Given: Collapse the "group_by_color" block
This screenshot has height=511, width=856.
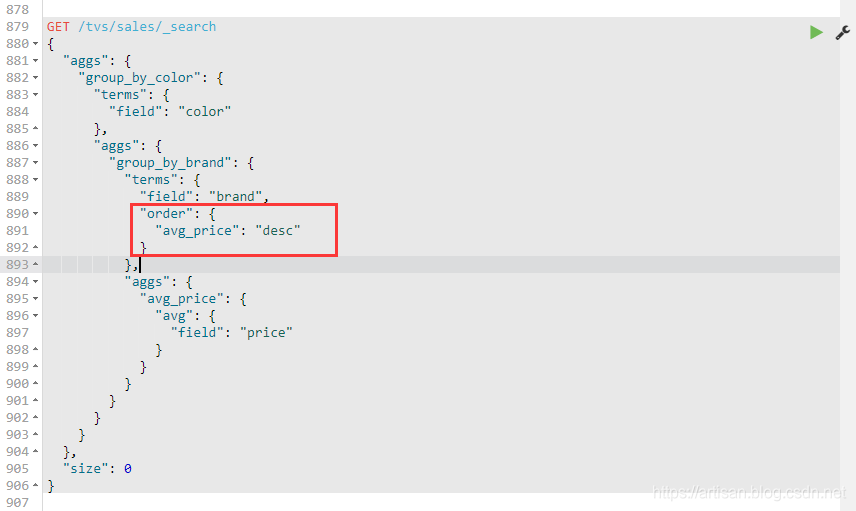Looking at the screenshot, I should click(x=35, y=78).
